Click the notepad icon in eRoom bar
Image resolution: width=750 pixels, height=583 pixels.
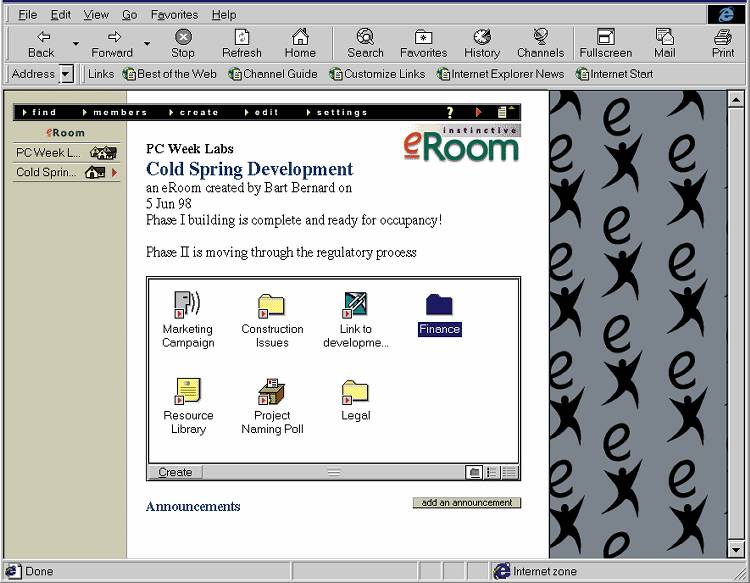tap(503, 112)
